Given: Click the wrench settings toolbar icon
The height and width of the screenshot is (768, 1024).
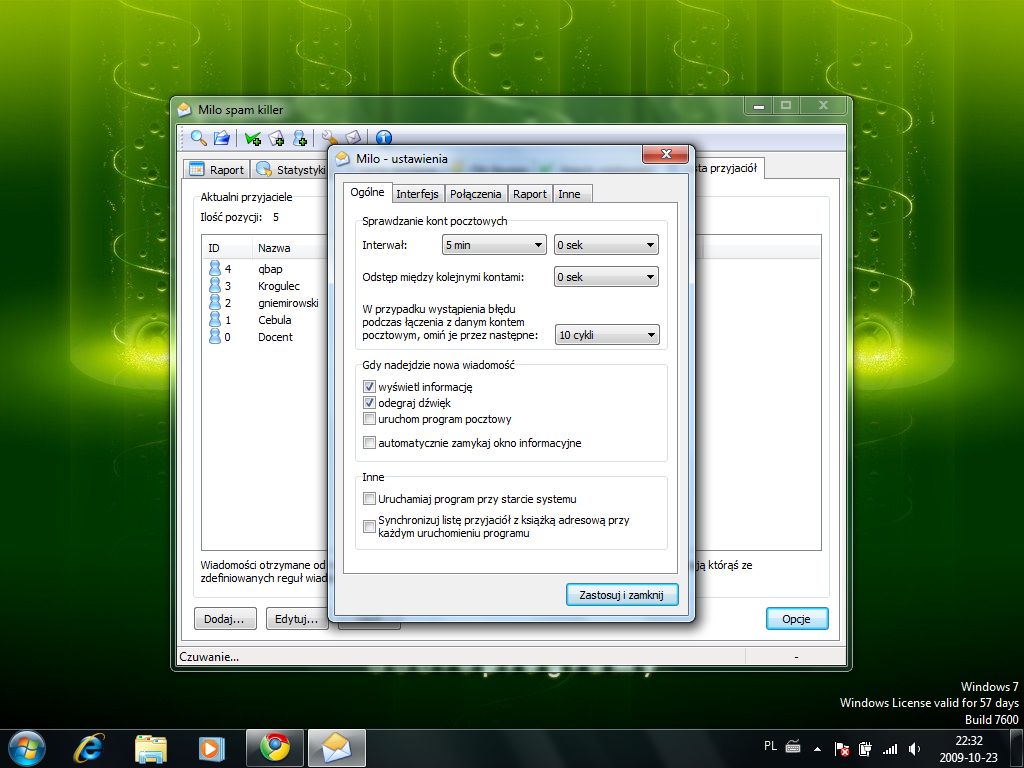Looking at the screenshot, I should pos(330,138).
